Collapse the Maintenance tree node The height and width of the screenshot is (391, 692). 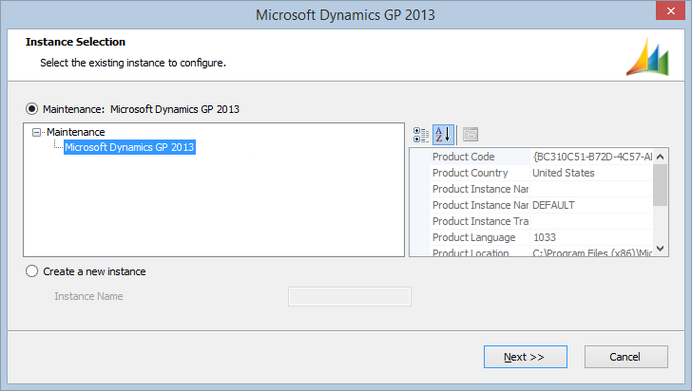pyautogui.click(x=37, y=132)
